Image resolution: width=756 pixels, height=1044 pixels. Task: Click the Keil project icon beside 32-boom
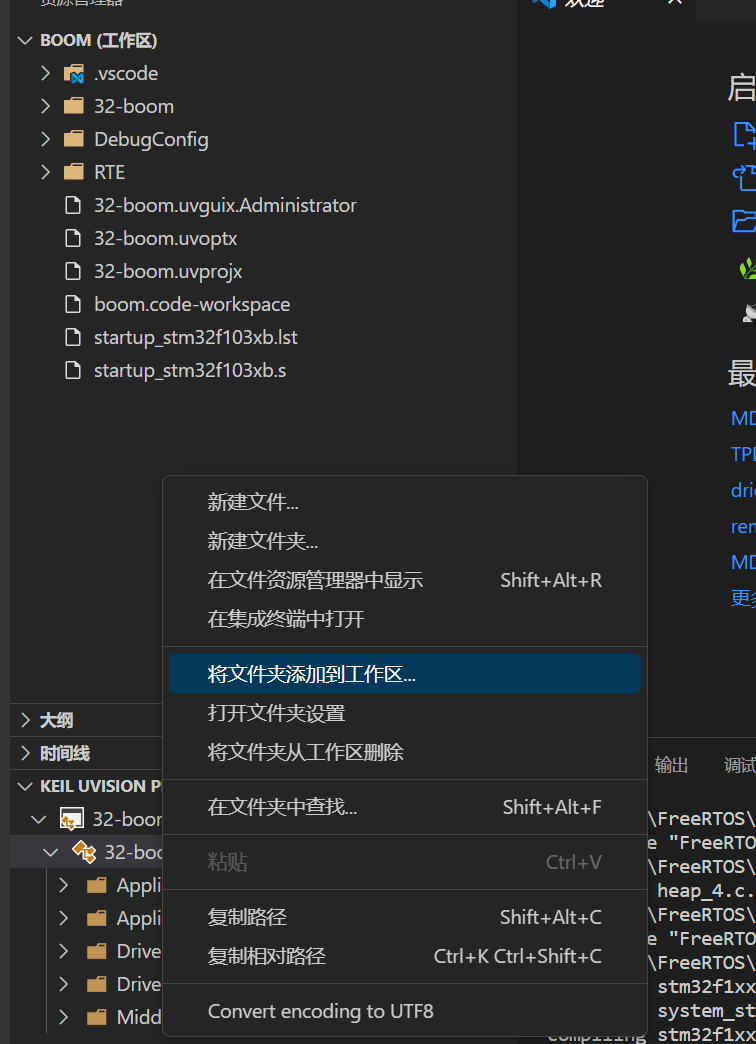coord(71,819)
